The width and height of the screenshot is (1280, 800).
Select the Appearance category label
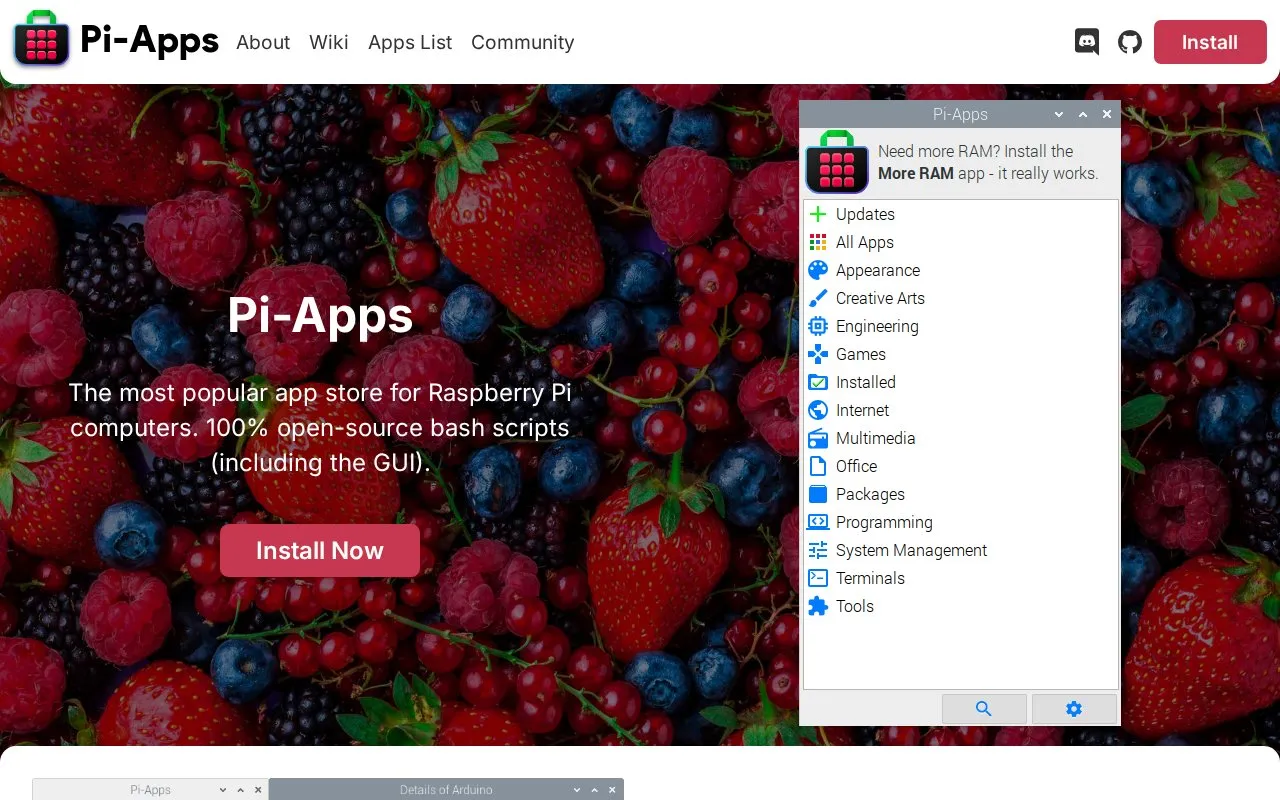[878, 270]
